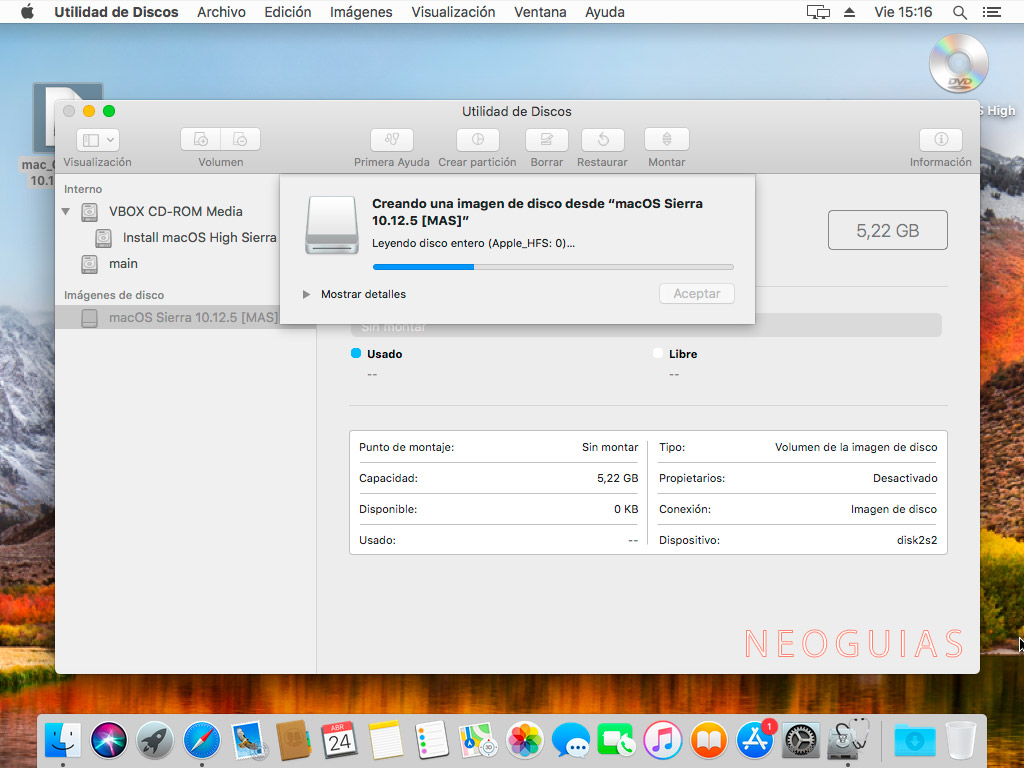This screenshot has height=768, width=1024.
Task: Click the Primera Ayuda stethoscope icon
Action: click(392, 140)
